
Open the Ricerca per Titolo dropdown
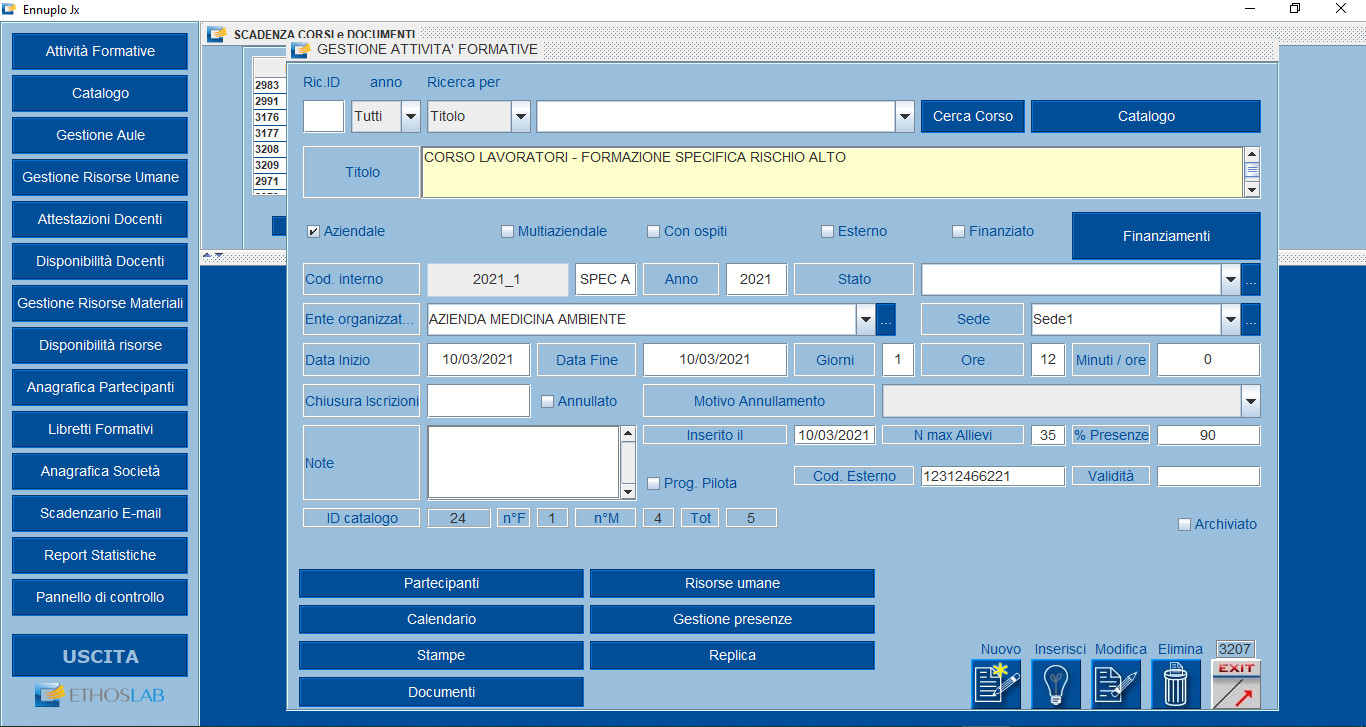pyautogui.click(x=520, y=117)
